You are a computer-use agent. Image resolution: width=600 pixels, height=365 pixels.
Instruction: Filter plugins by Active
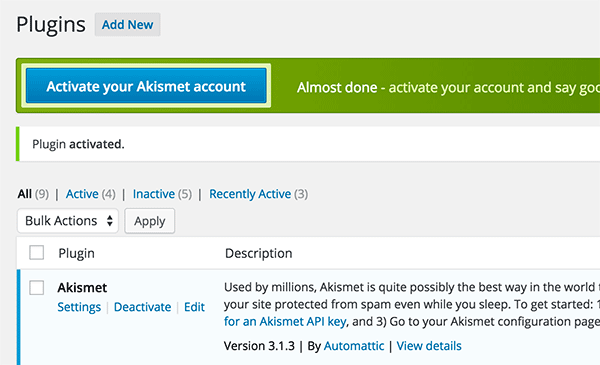82,194
